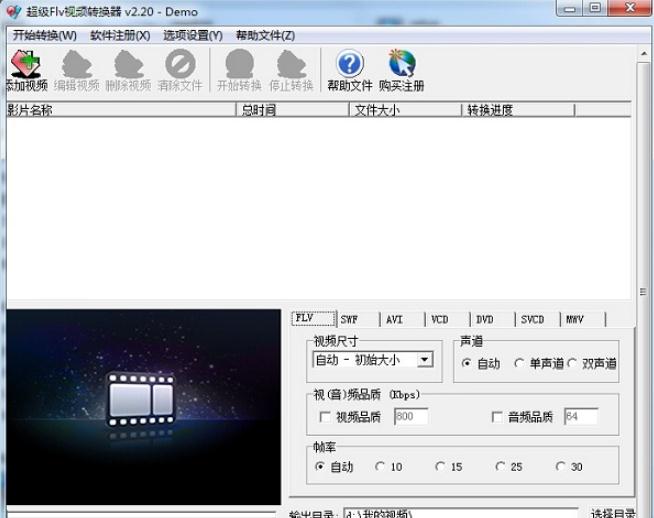This screenshot has width=654, height=518.
Task: Maximize the converter window
Action: click(595, 8)
